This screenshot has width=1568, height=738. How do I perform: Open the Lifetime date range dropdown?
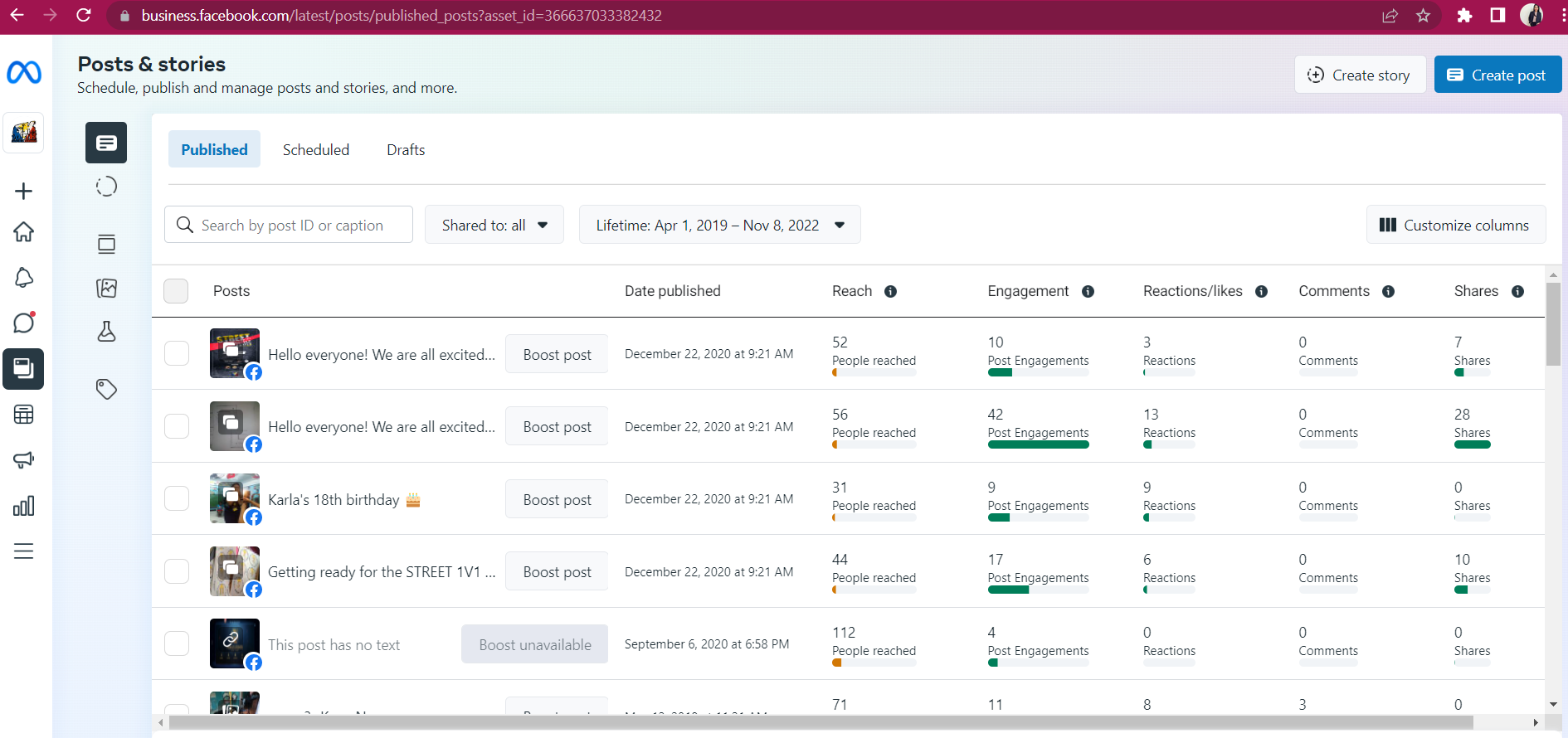click(x=719, y=225)
